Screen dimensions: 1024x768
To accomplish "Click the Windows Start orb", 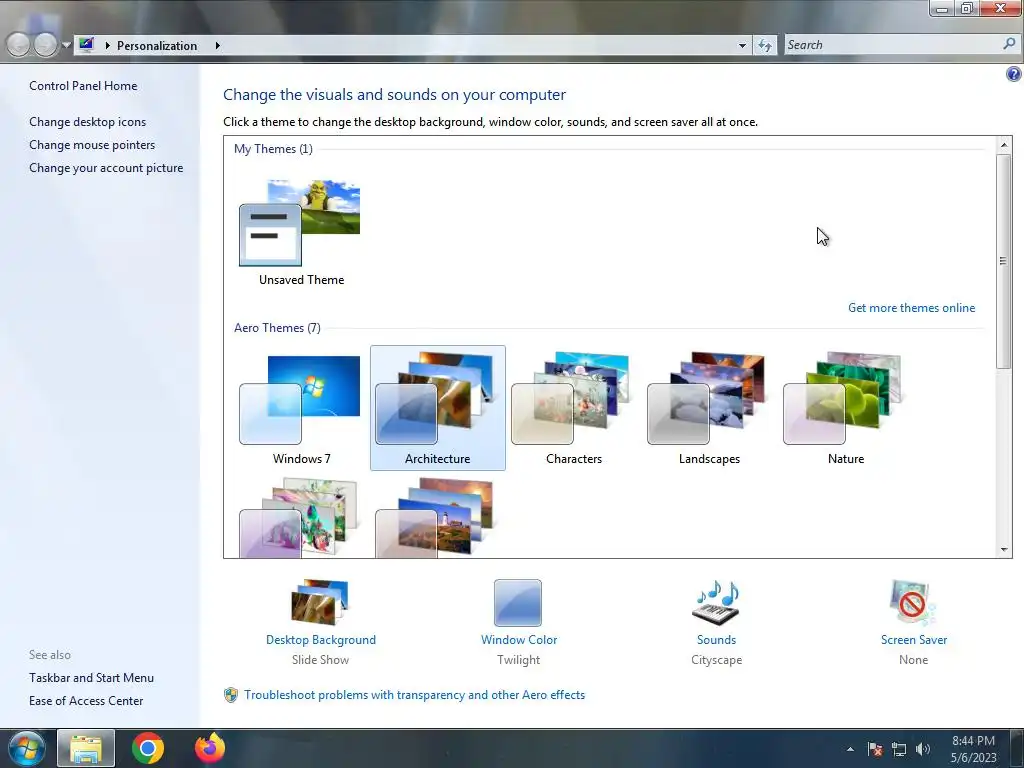I will tap(26, 748).
